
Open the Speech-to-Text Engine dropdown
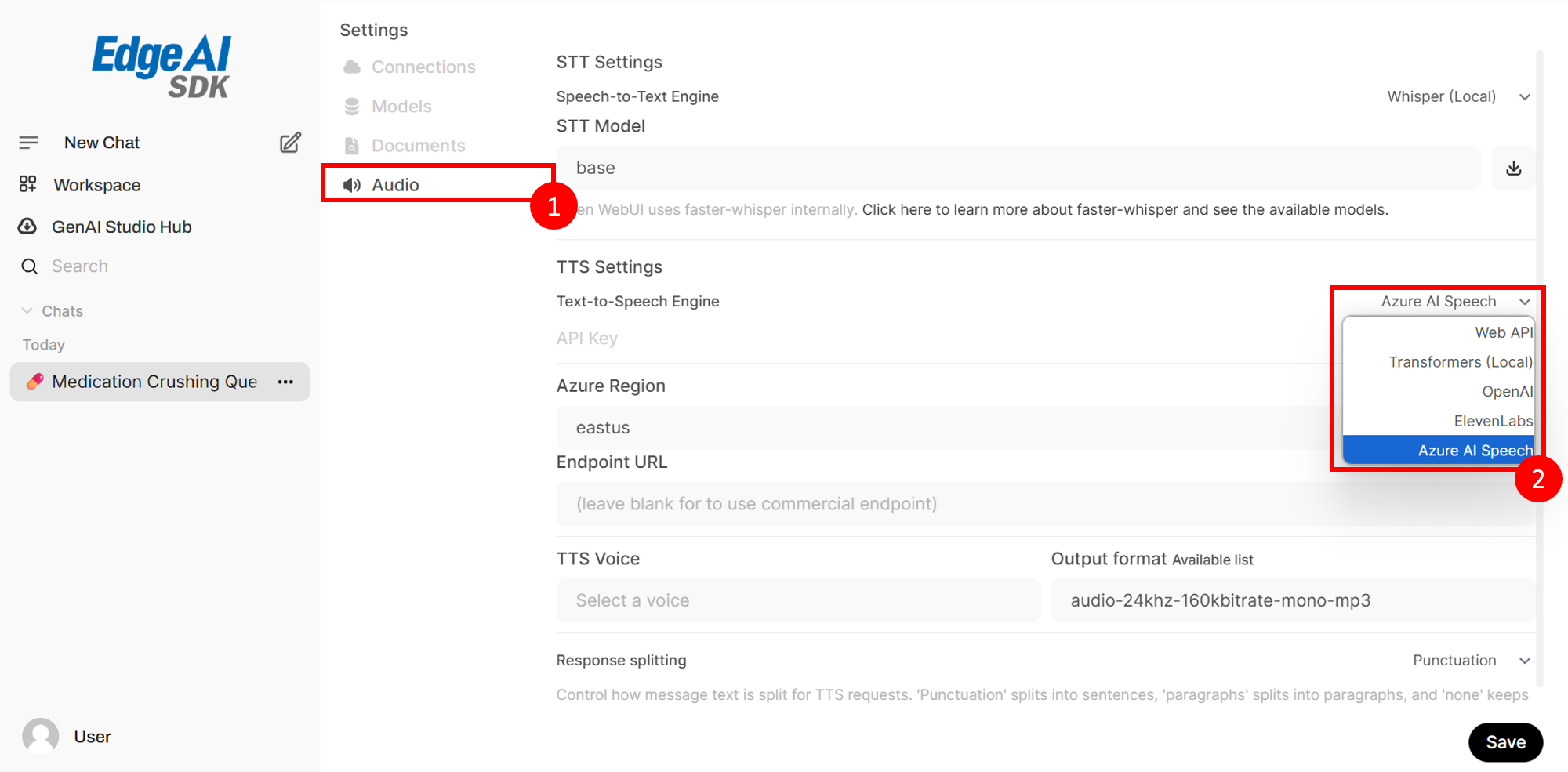1457,96
